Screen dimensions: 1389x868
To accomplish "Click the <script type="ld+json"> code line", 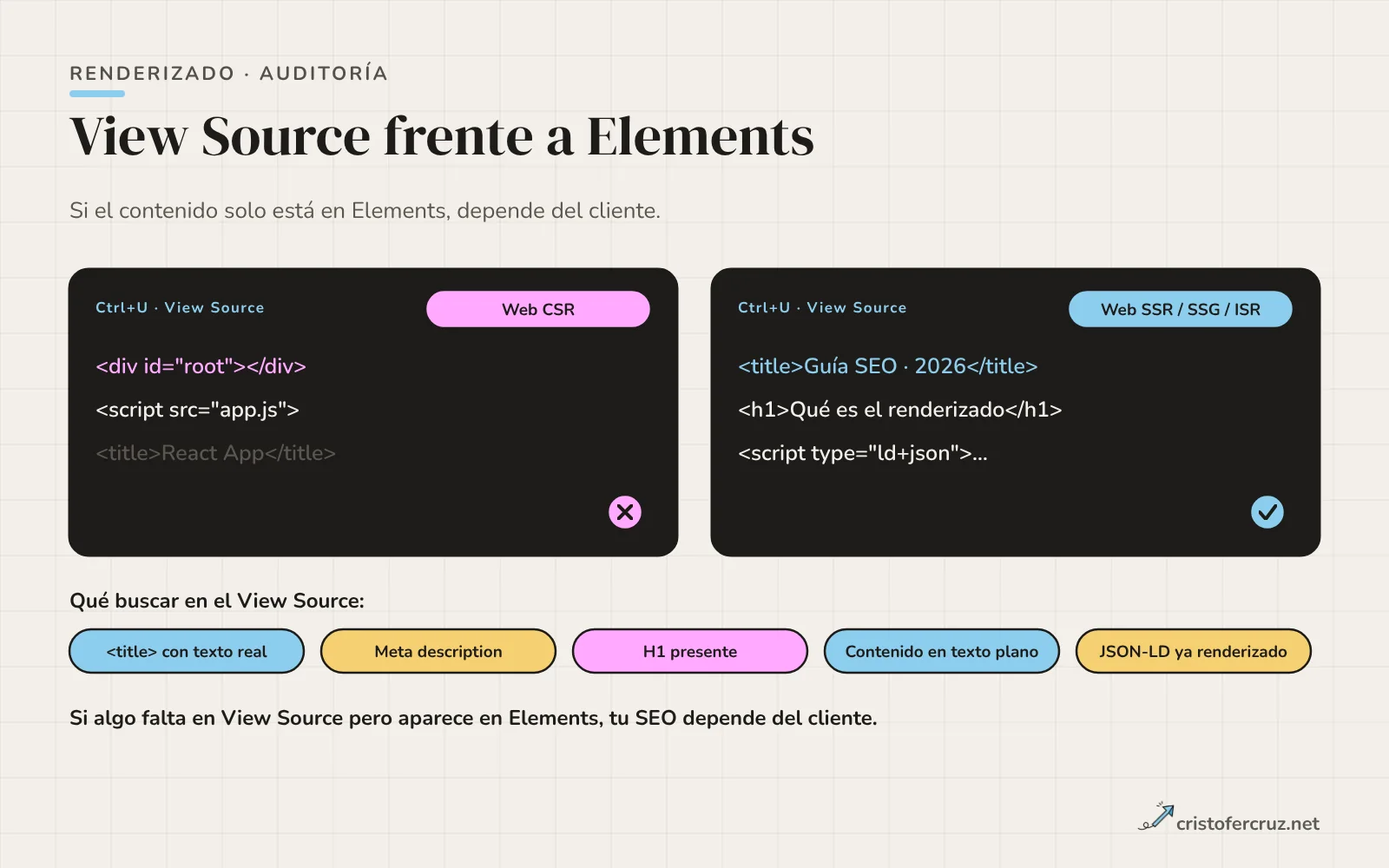I will [863, 453].
